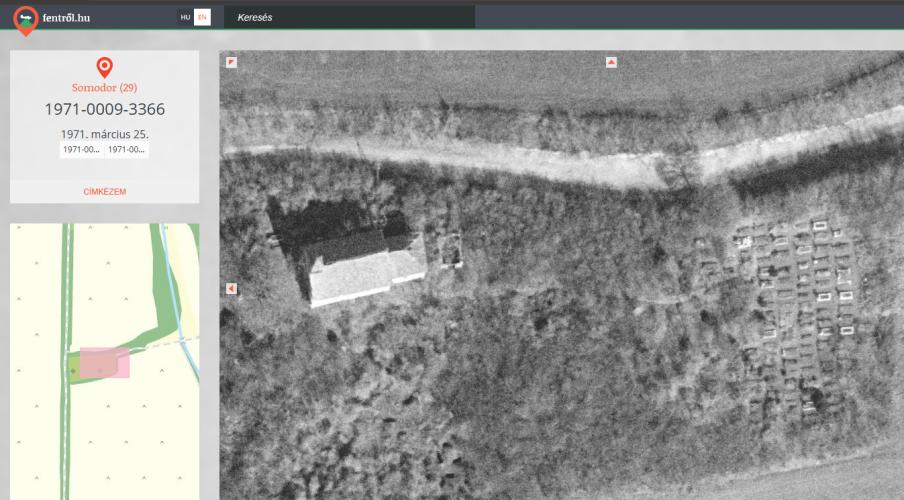The width and height of the screenshot is (904, 500).
Task: Select the second 1971-00... image tag
Action: (127, 149)
